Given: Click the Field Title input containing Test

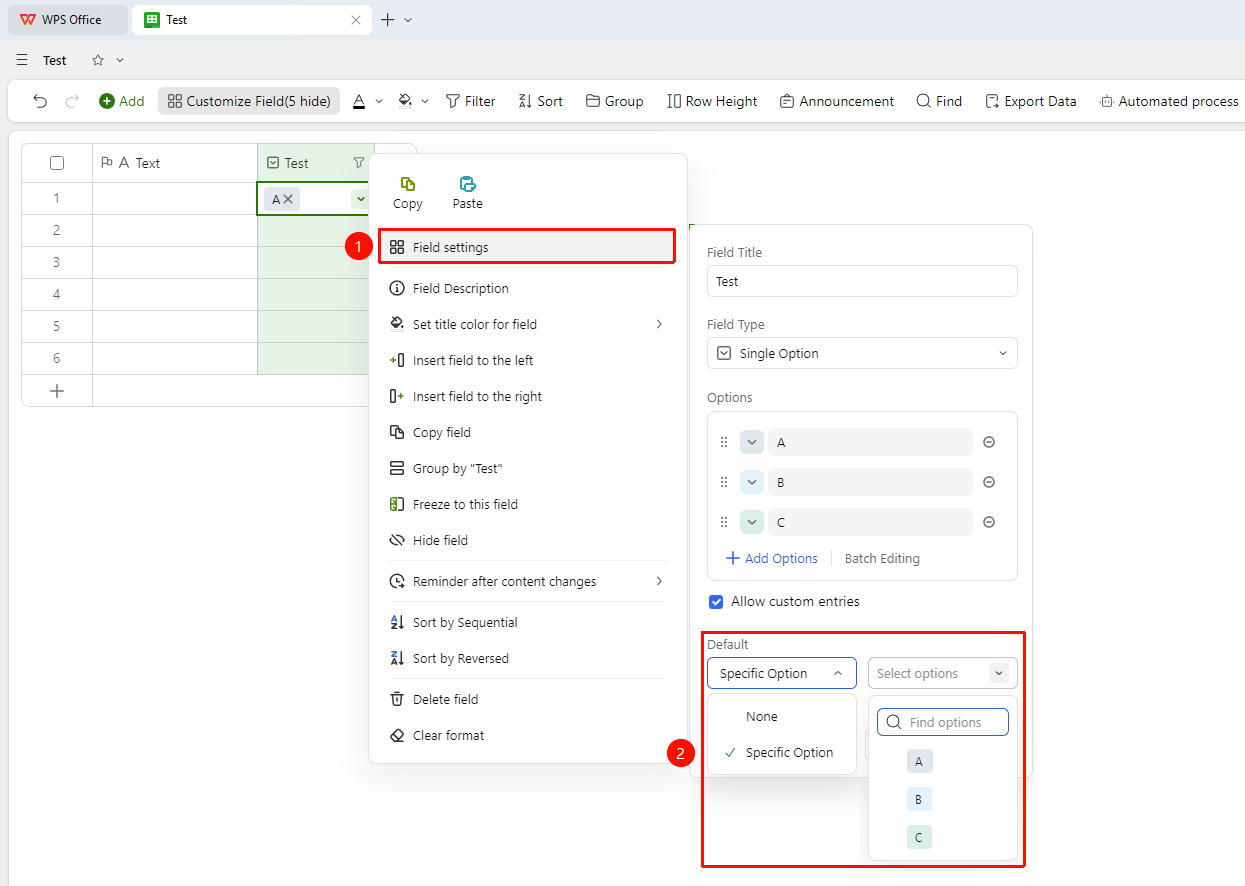Looking at the screenshot, I should click(862, 281).
